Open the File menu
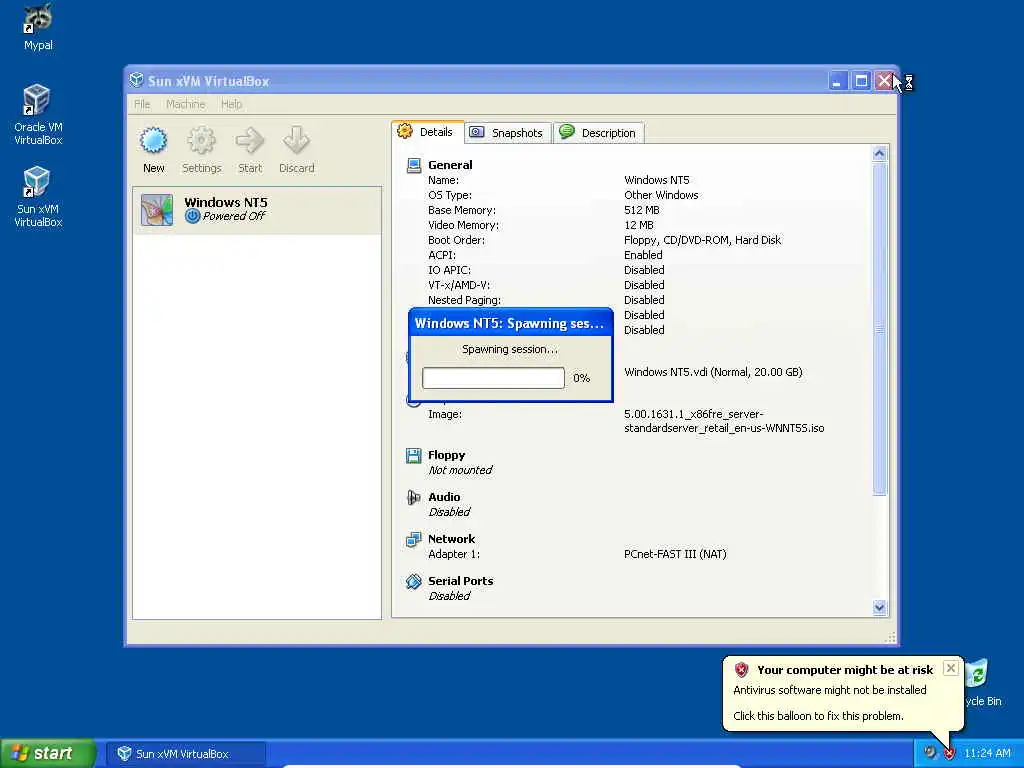The width and height of the screenshot is (1024, 768). (x=142, y=104)
